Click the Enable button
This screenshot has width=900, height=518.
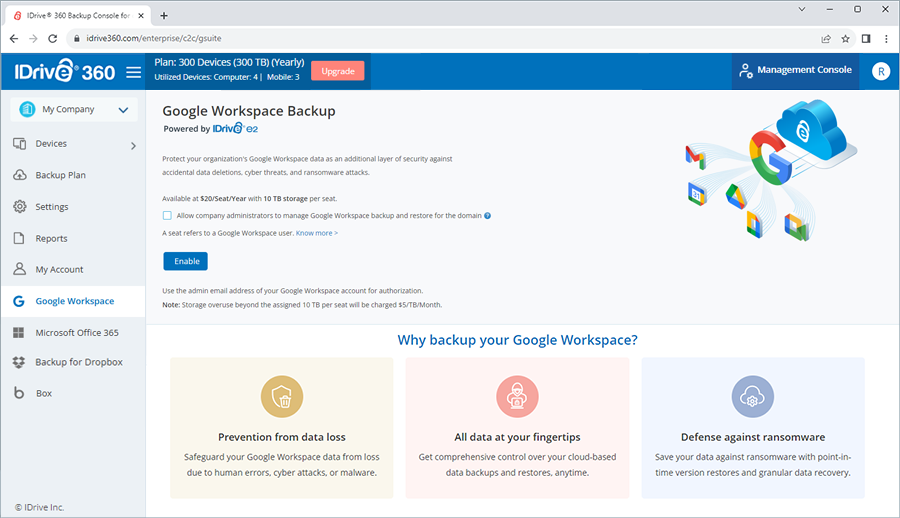185,261
